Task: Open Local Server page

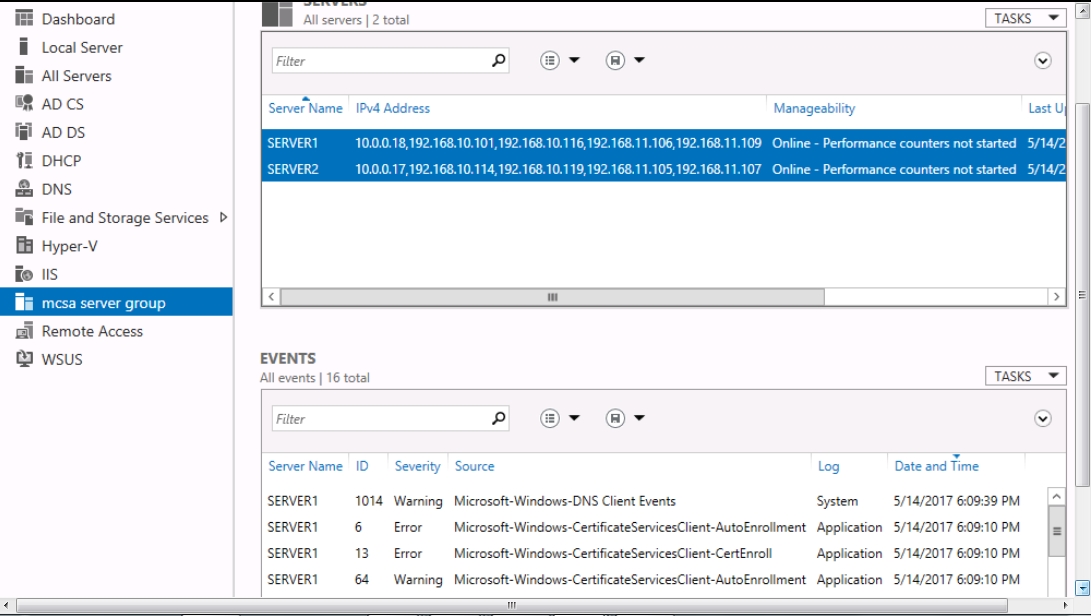Action: coord(82,47)
